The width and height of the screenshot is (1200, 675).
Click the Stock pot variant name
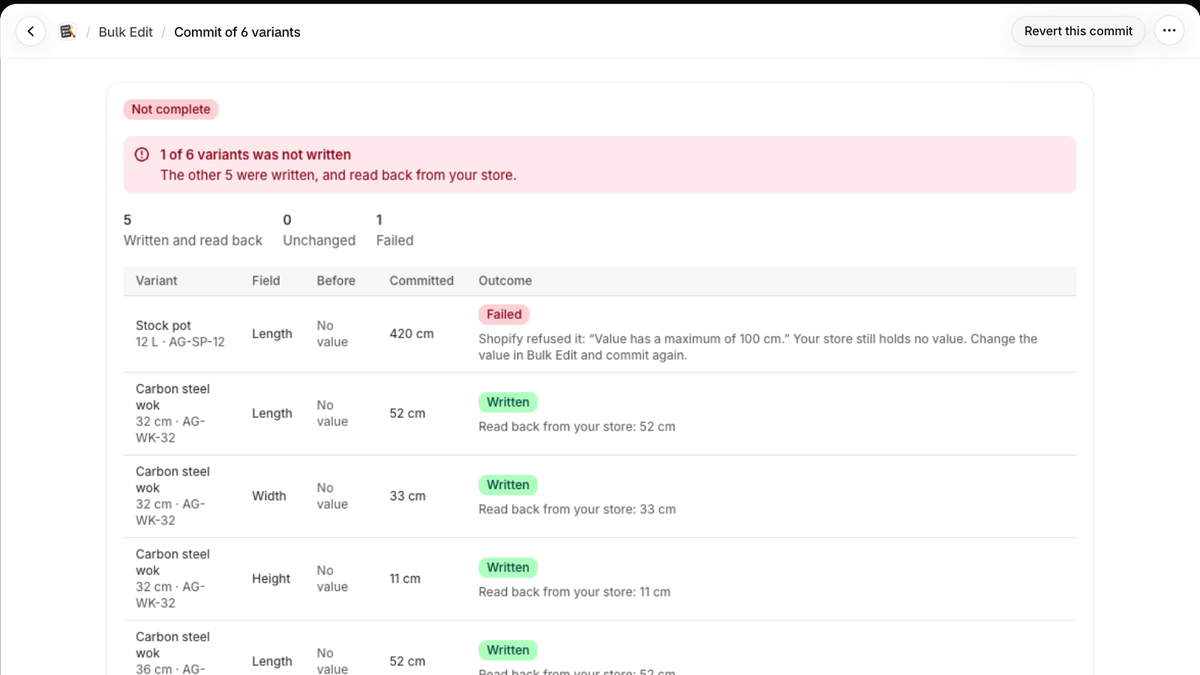[x=163, y=326]
